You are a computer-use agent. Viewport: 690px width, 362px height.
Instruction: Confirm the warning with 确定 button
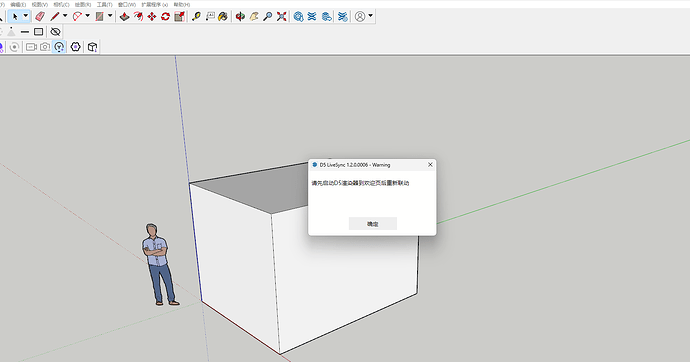(x=373, y=223)
